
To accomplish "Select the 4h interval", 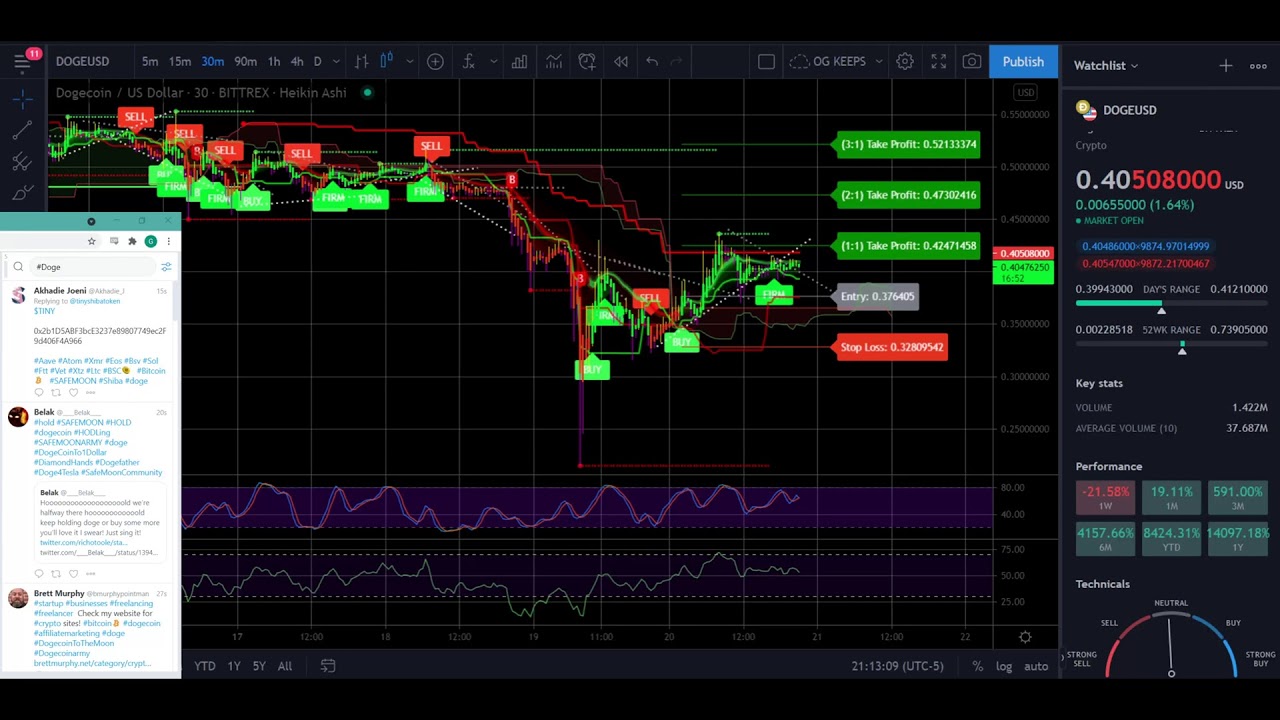I will (x=297, y=62).
